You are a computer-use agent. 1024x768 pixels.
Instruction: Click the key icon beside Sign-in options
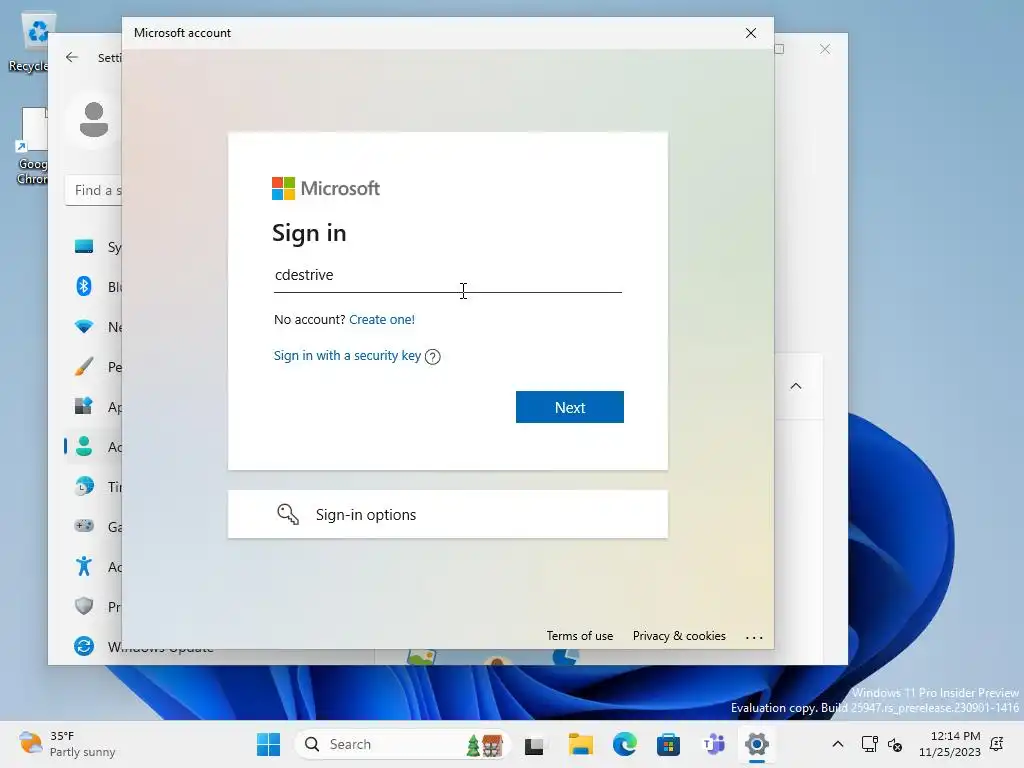[288, 514]
